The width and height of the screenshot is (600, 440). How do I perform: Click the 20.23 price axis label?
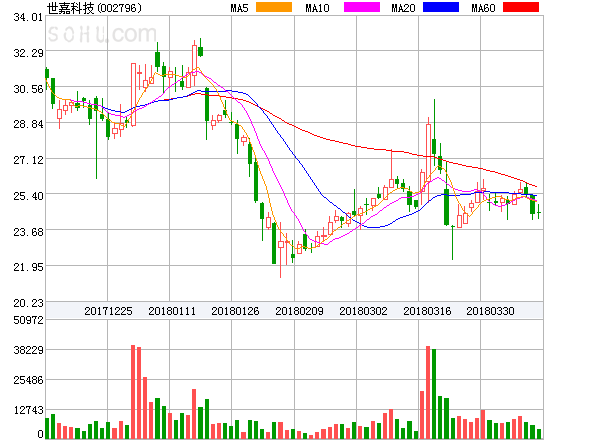click(28, 303)
